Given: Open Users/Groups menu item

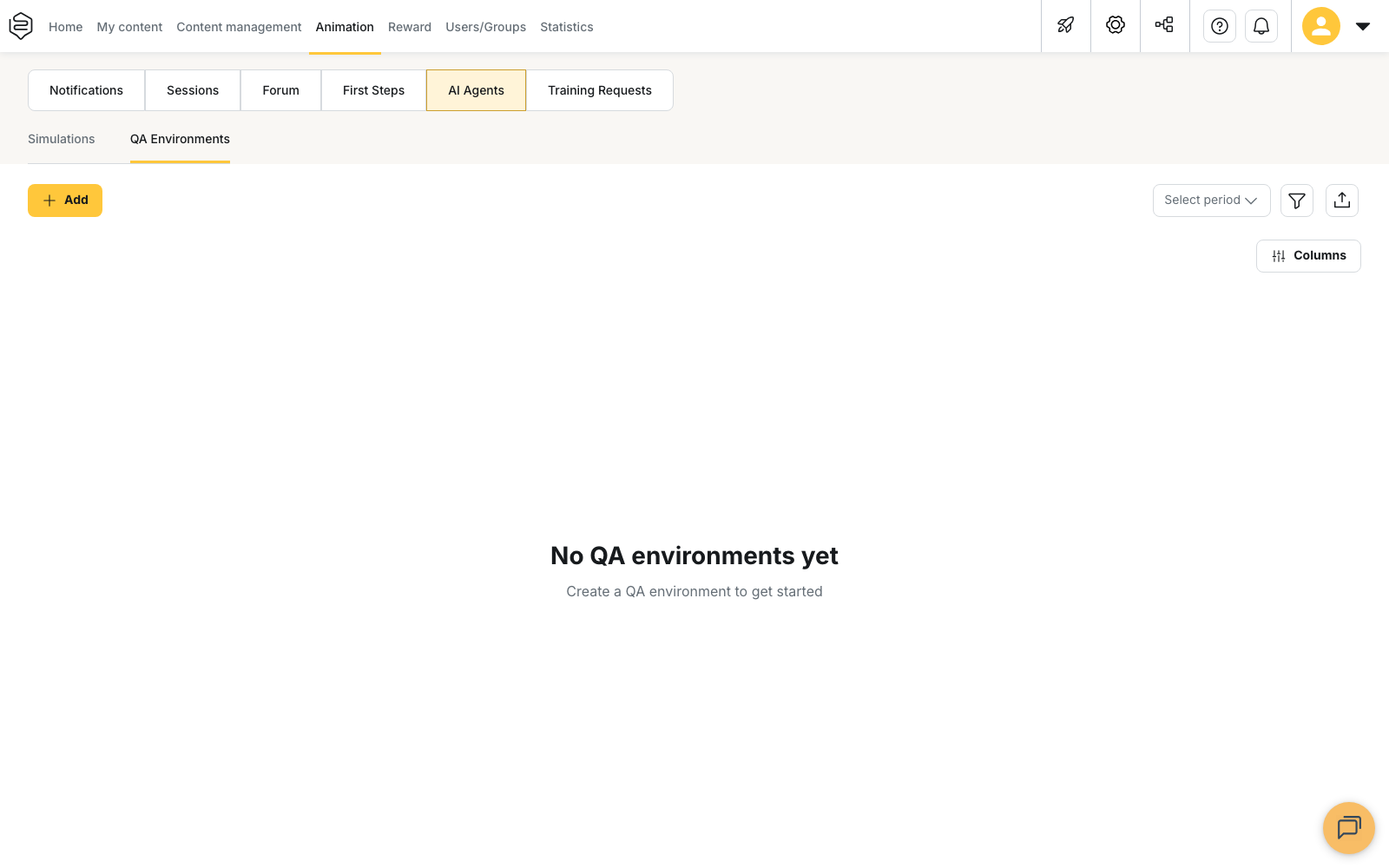Looking at the screenshot, I should pyautogui.click(x=486, y=27).
